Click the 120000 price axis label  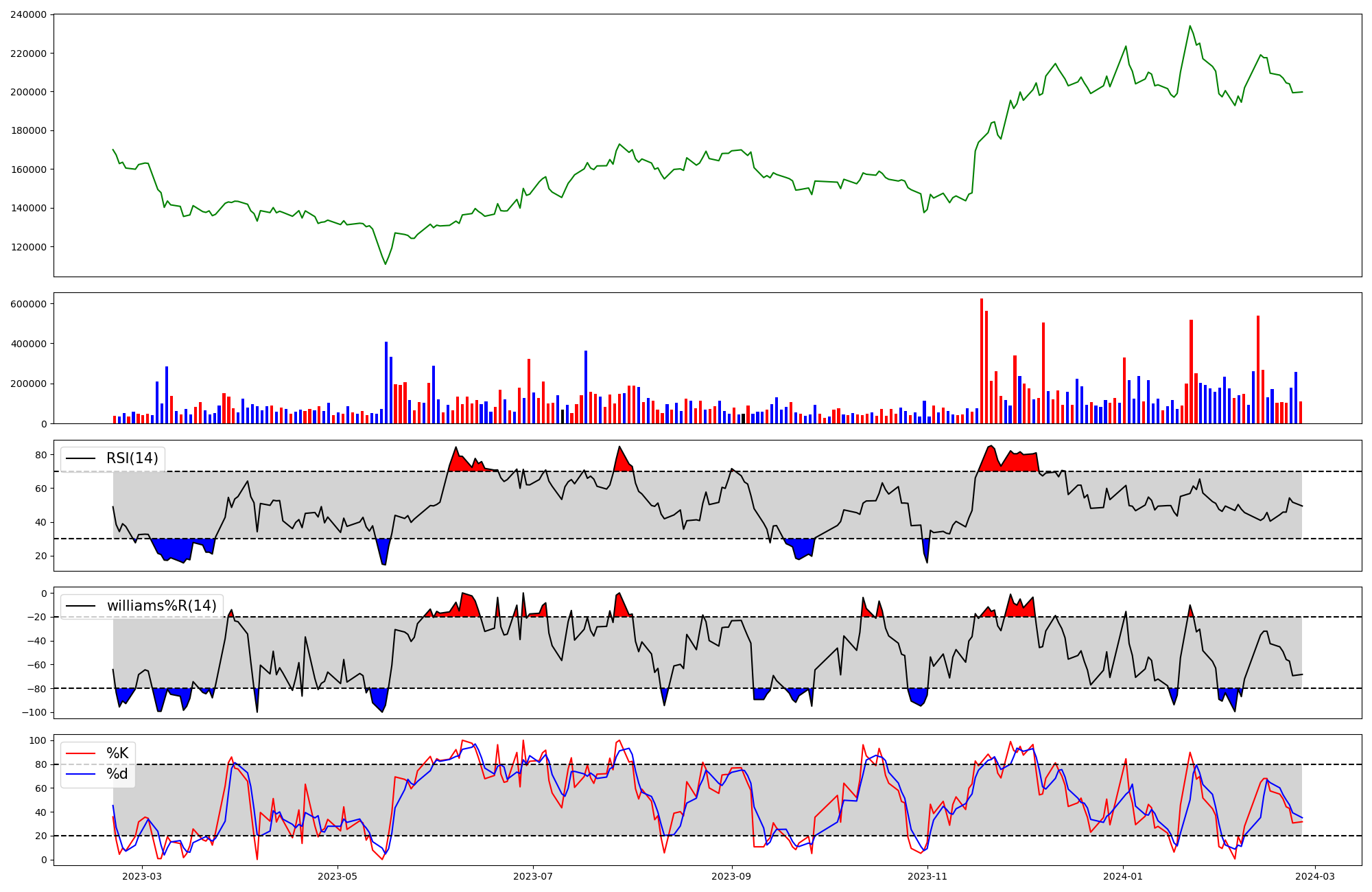[27, 247]
